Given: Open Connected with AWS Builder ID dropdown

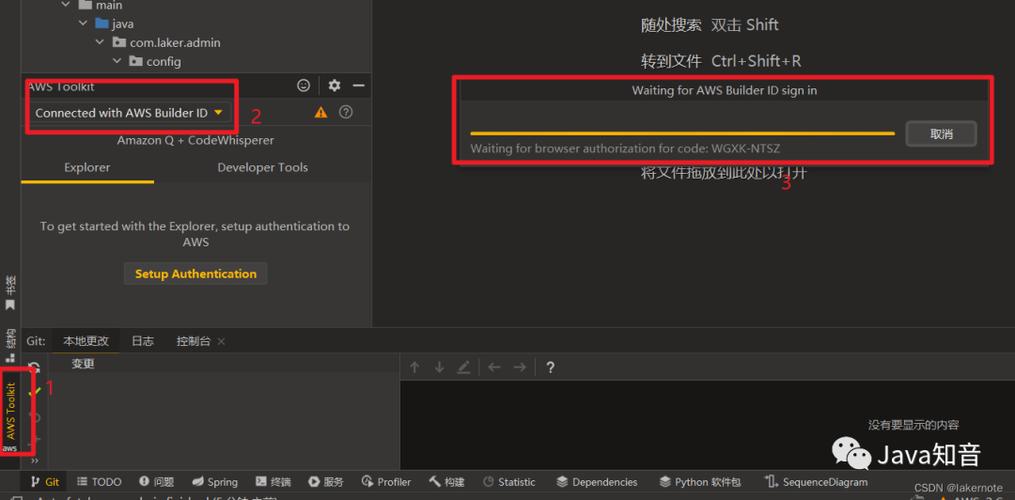Looking at the screenshot, I should (x=129, y=113).
